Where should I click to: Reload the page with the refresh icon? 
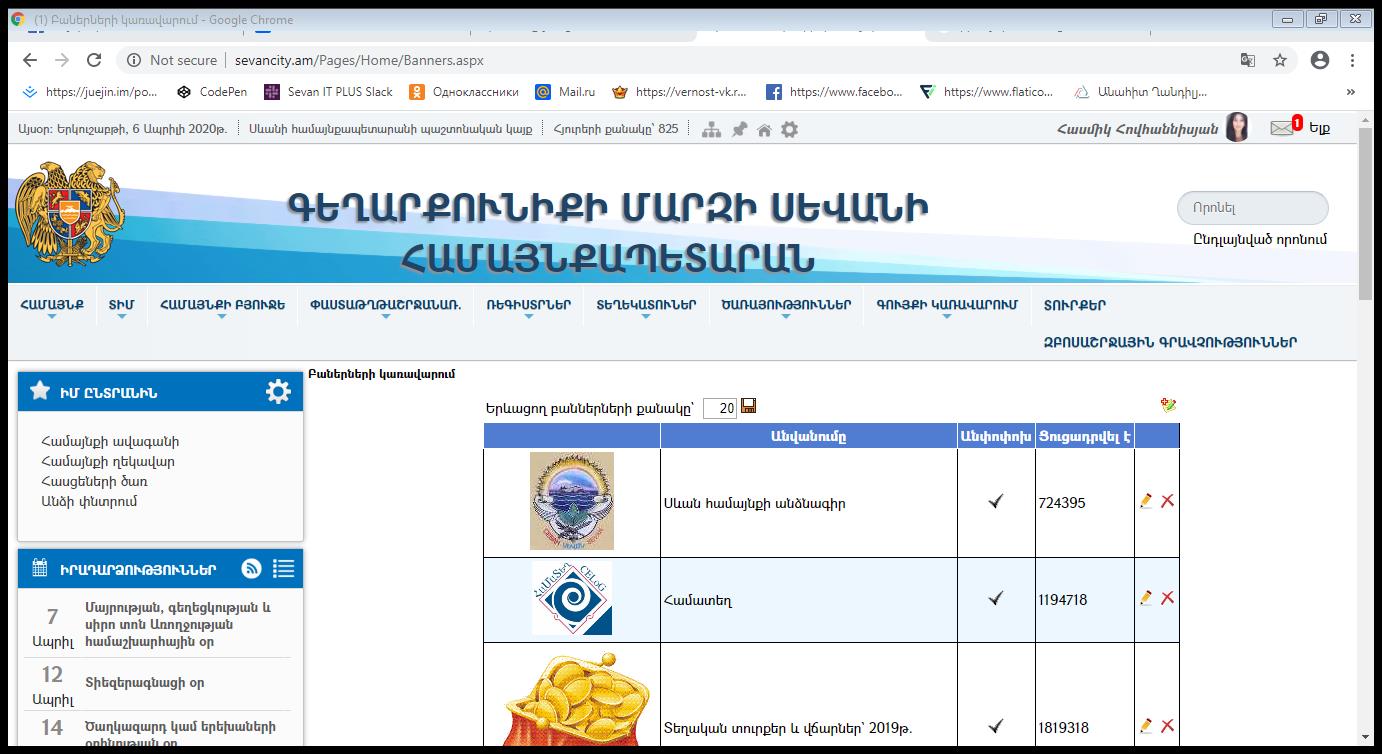pos(94,60)
